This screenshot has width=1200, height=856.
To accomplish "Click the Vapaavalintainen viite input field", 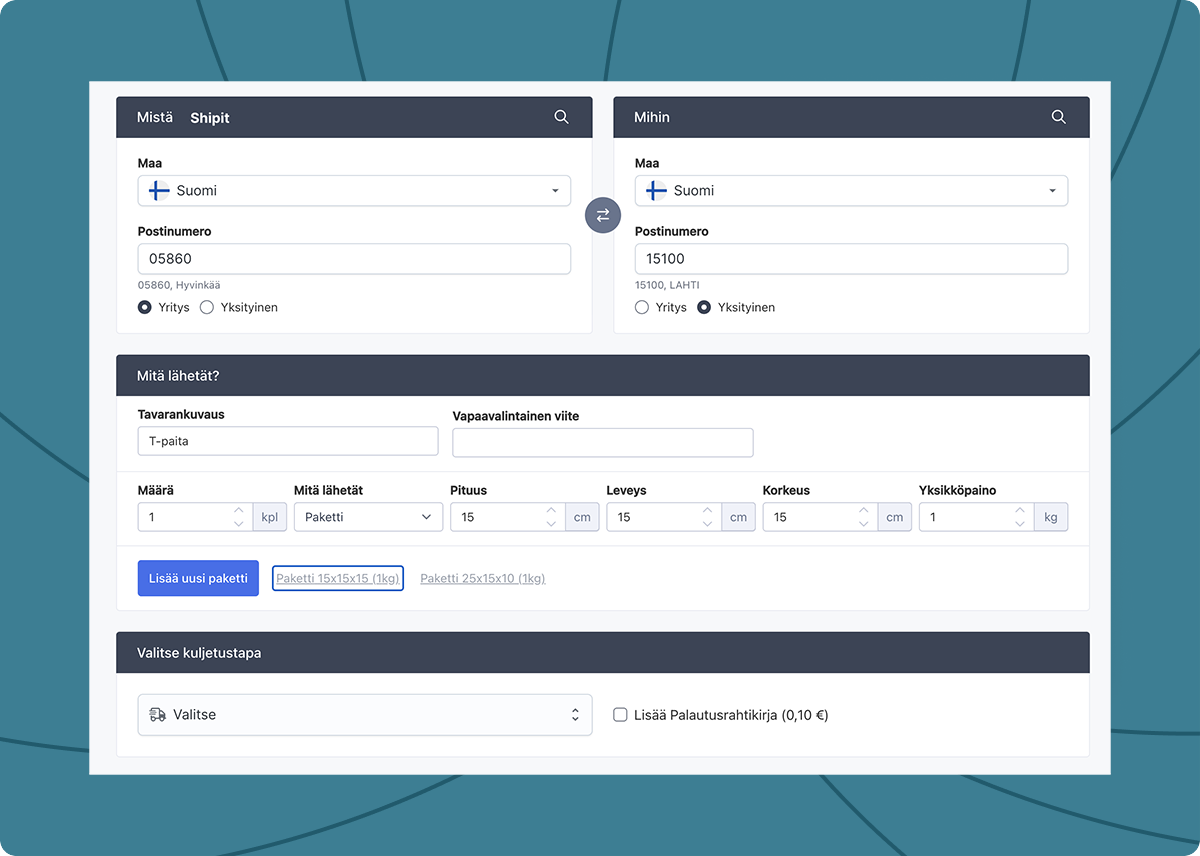I will (602, 442).
